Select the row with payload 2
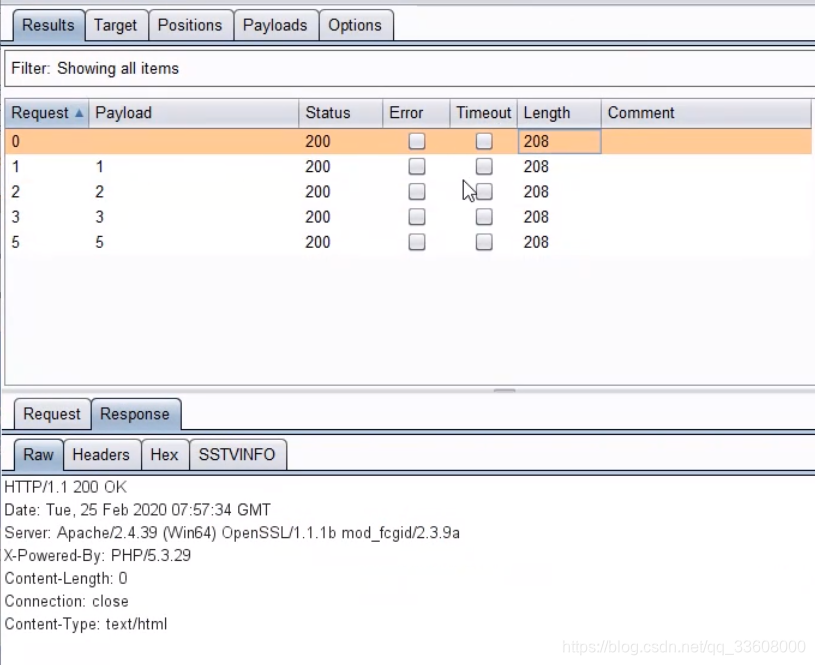Viewport: 815px width, 665px height. coord(408,192)
